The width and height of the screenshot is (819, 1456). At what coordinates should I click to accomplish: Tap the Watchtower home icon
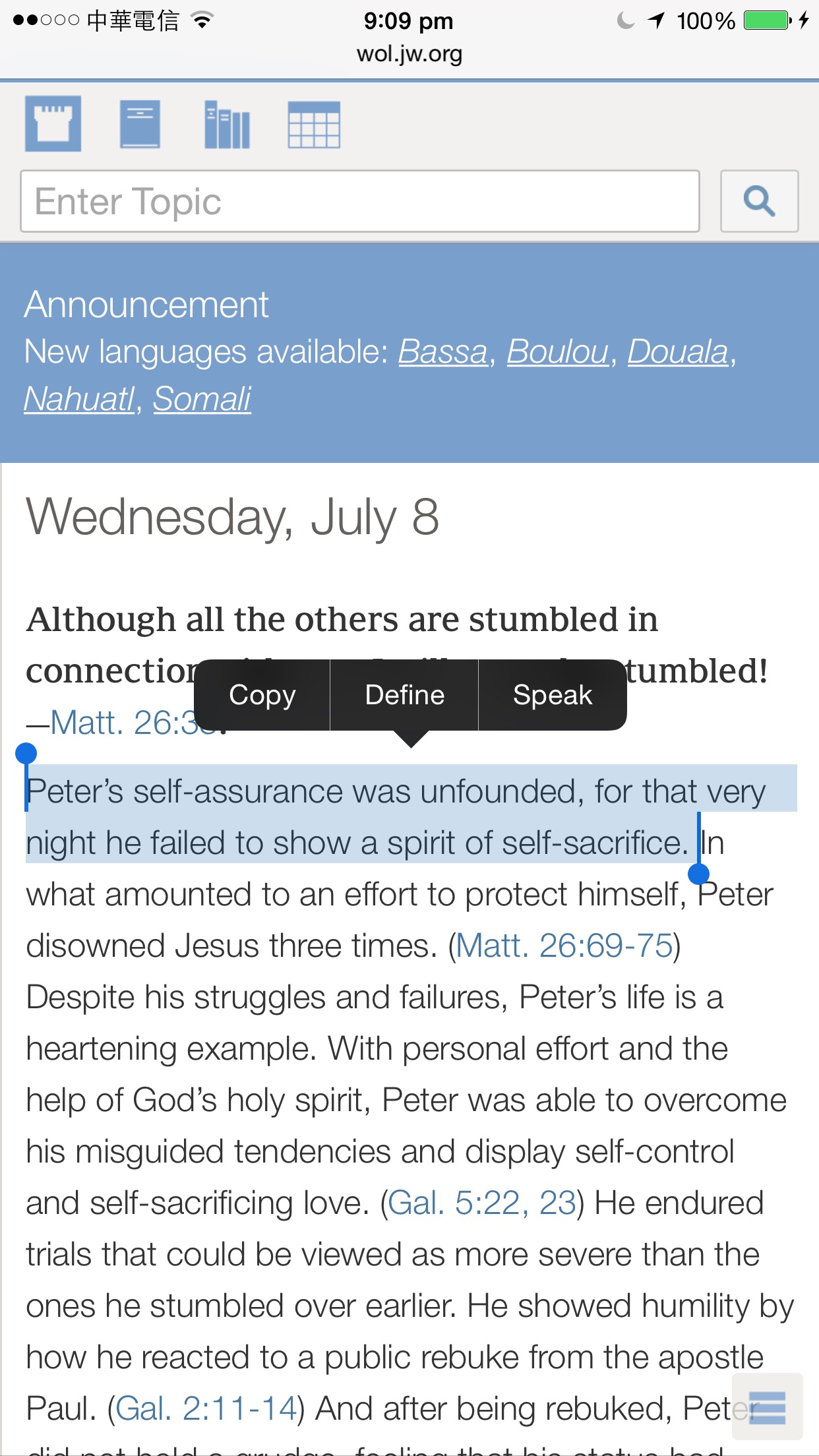click(x=53, y=124)
